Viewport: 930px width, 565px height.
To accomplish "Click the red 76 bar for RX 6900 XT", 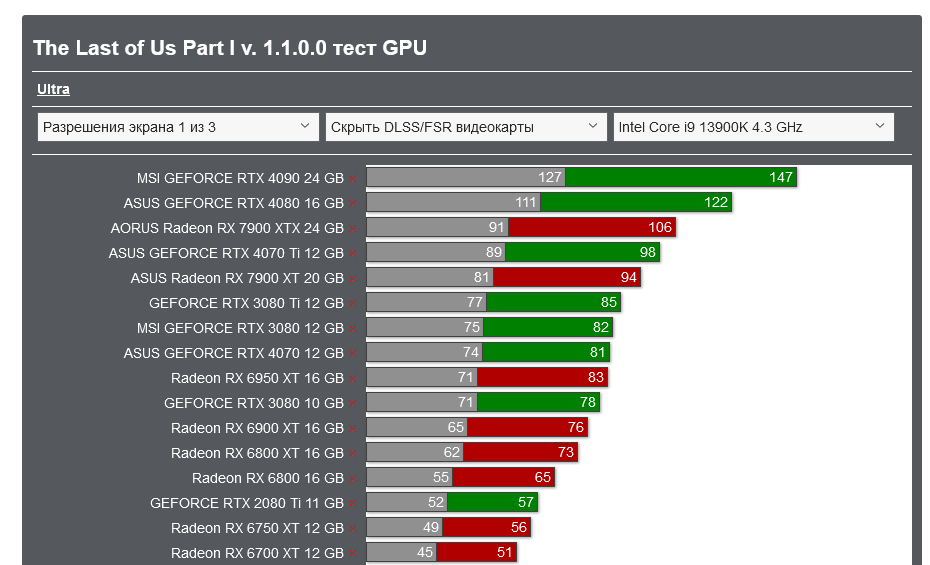I will pos(527,427).
